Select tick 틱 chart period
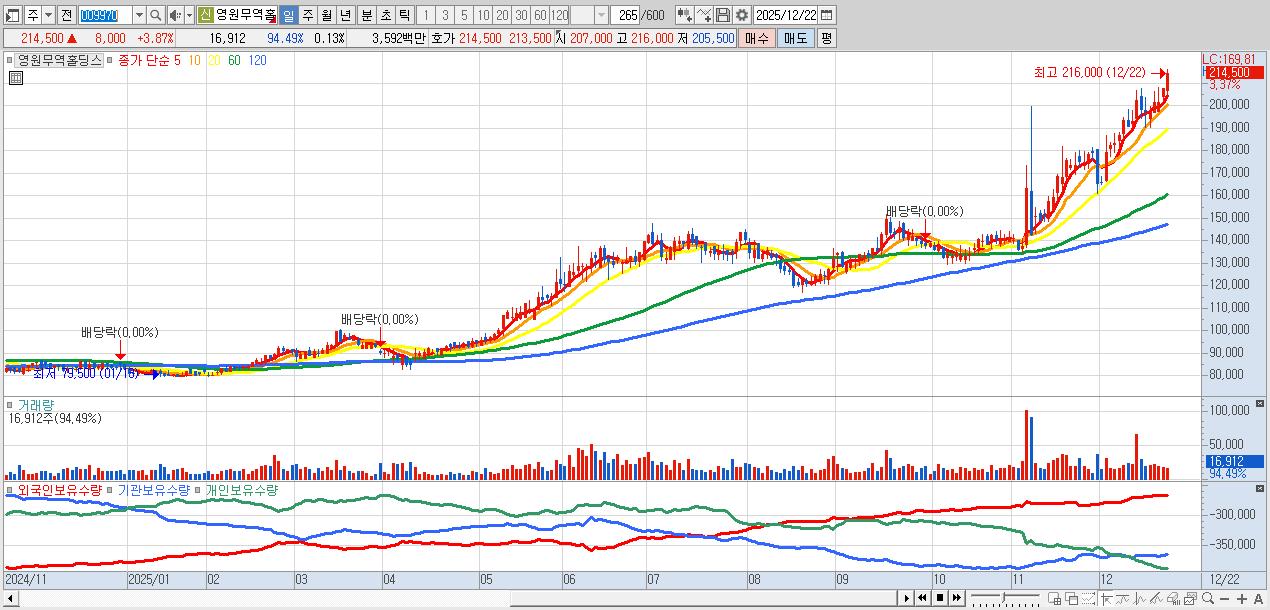 [404, 15]
